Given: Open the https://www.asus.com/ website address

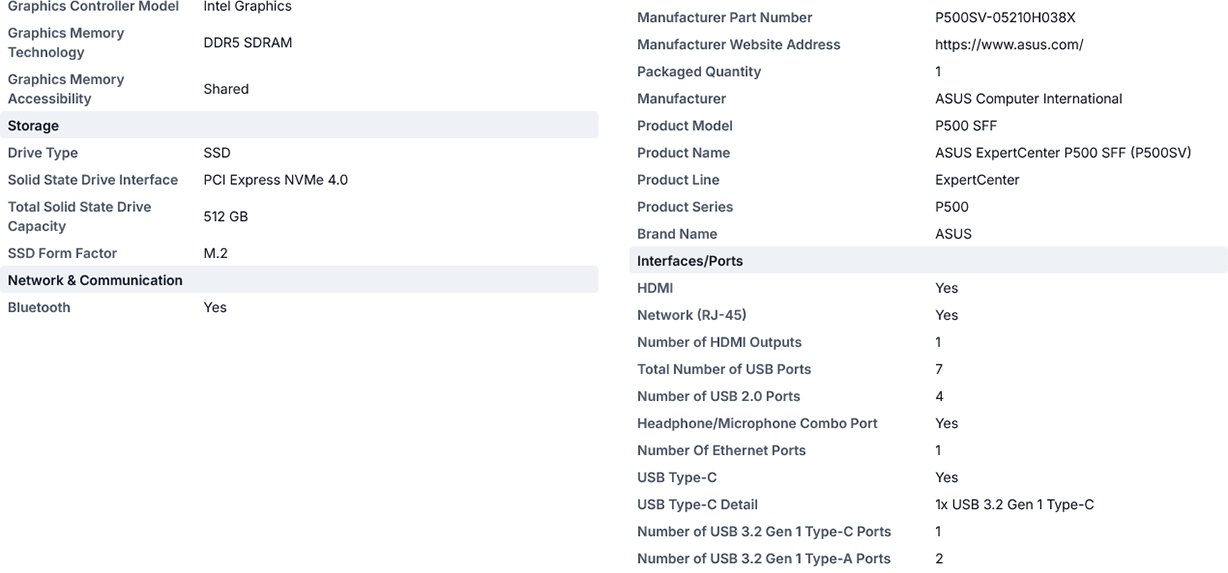Looking at the screenshot, I should [x=1009, y=45].
